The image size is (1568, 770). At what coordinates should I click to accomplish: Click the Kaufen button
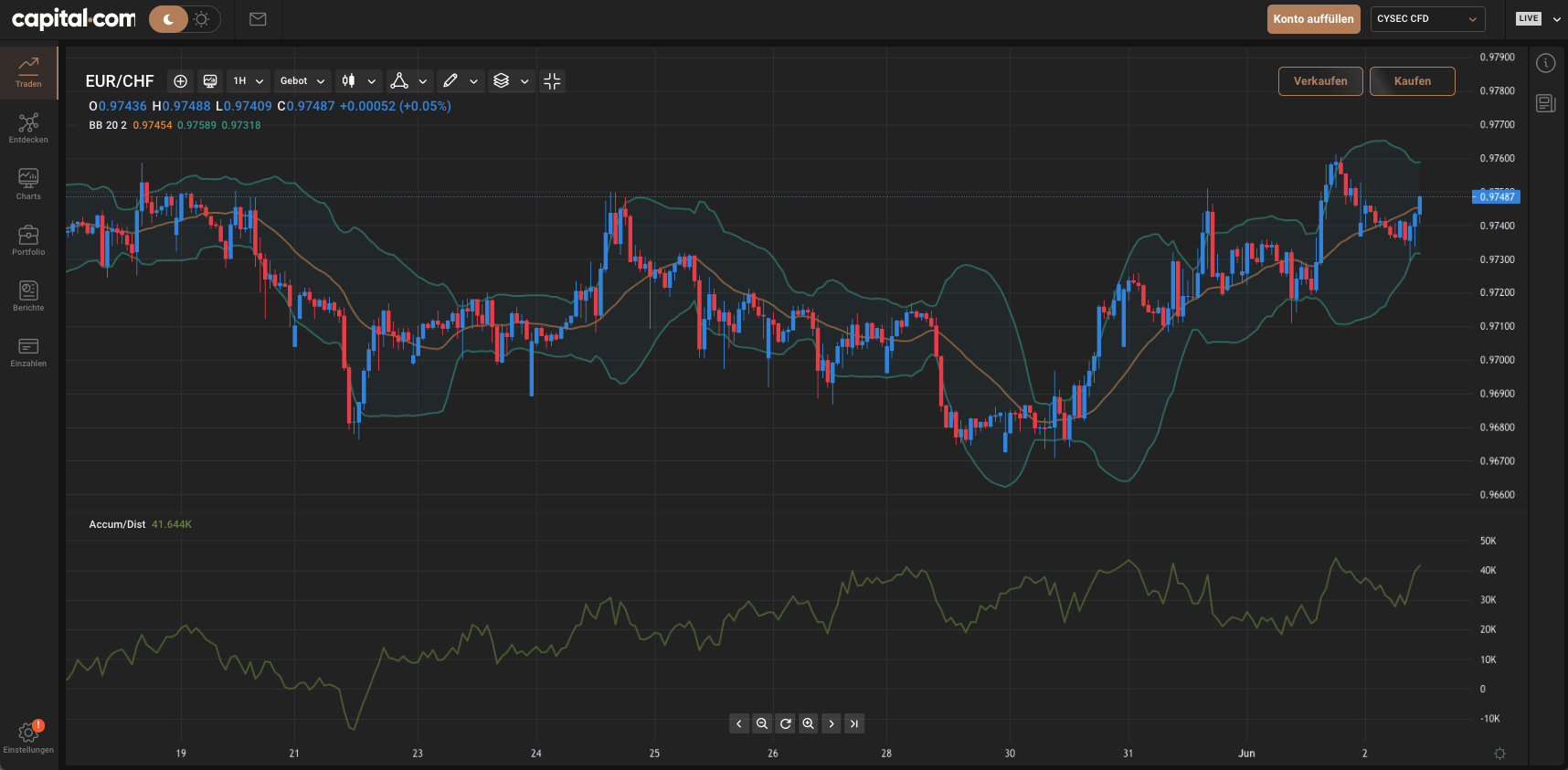(x=1413, y=81)
